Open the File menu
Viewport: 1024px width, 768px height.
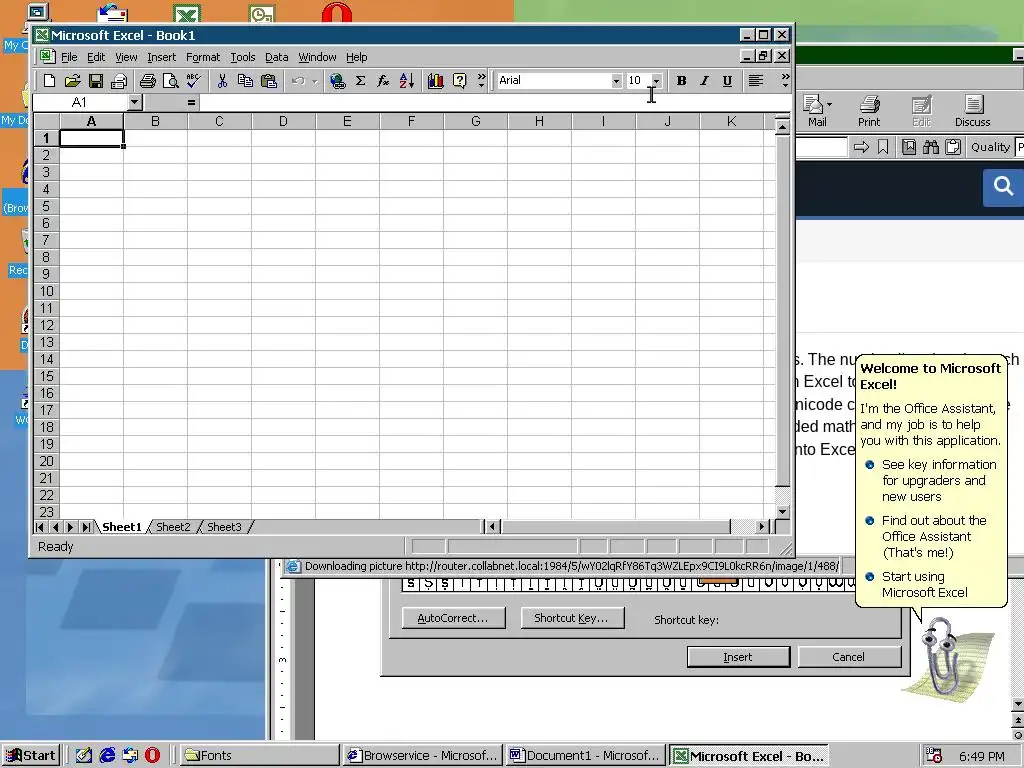click(x=69, y=57)
